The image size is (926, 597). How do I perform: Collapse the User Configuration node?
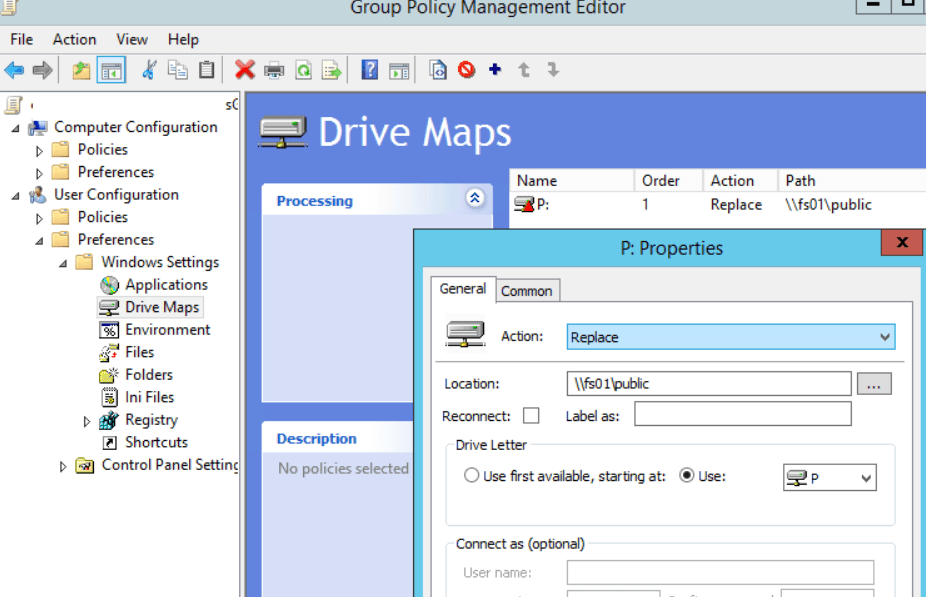point(16,195)
